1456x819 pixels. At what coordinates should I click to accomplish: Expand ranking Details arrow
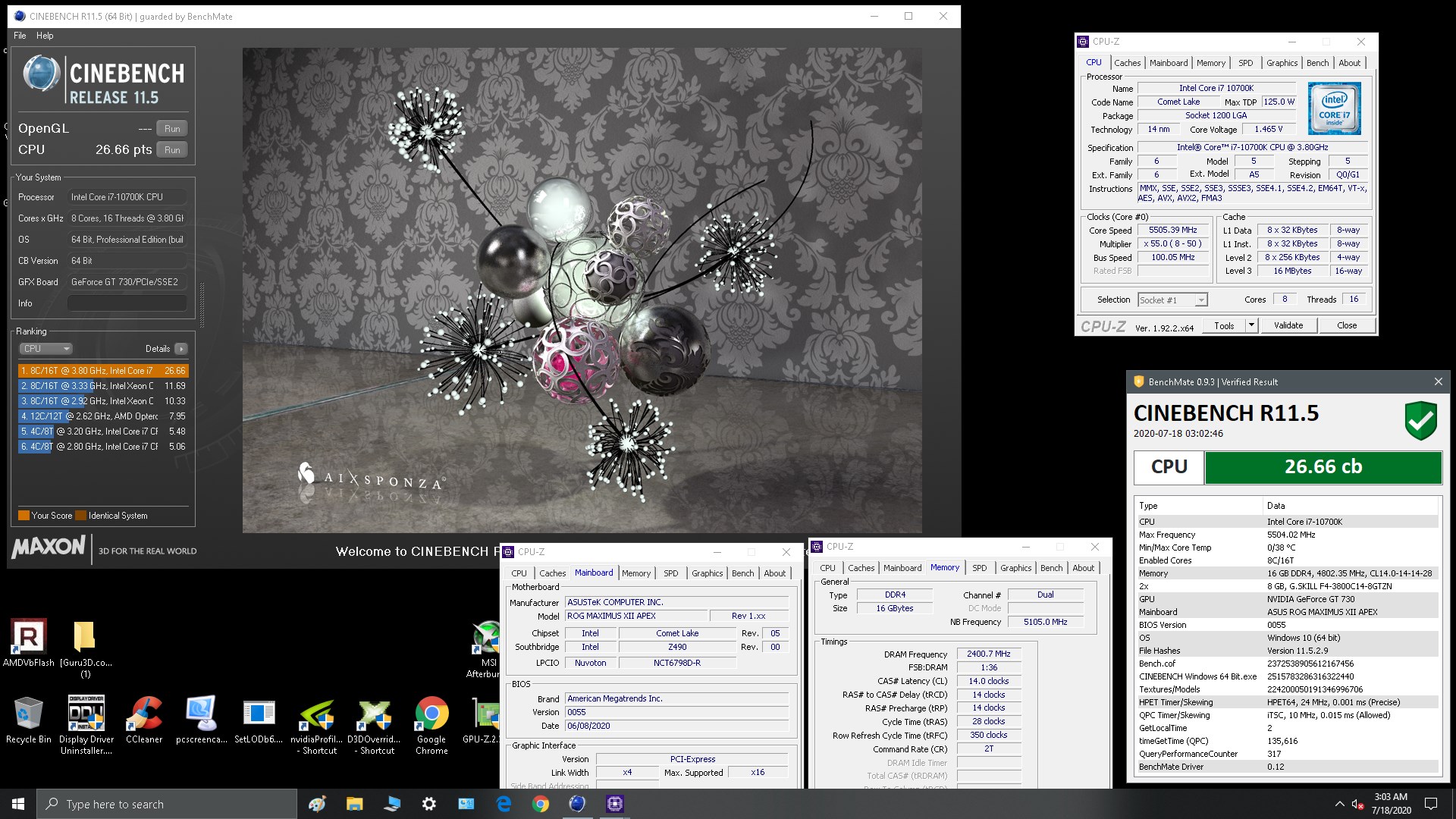point(180,349)
